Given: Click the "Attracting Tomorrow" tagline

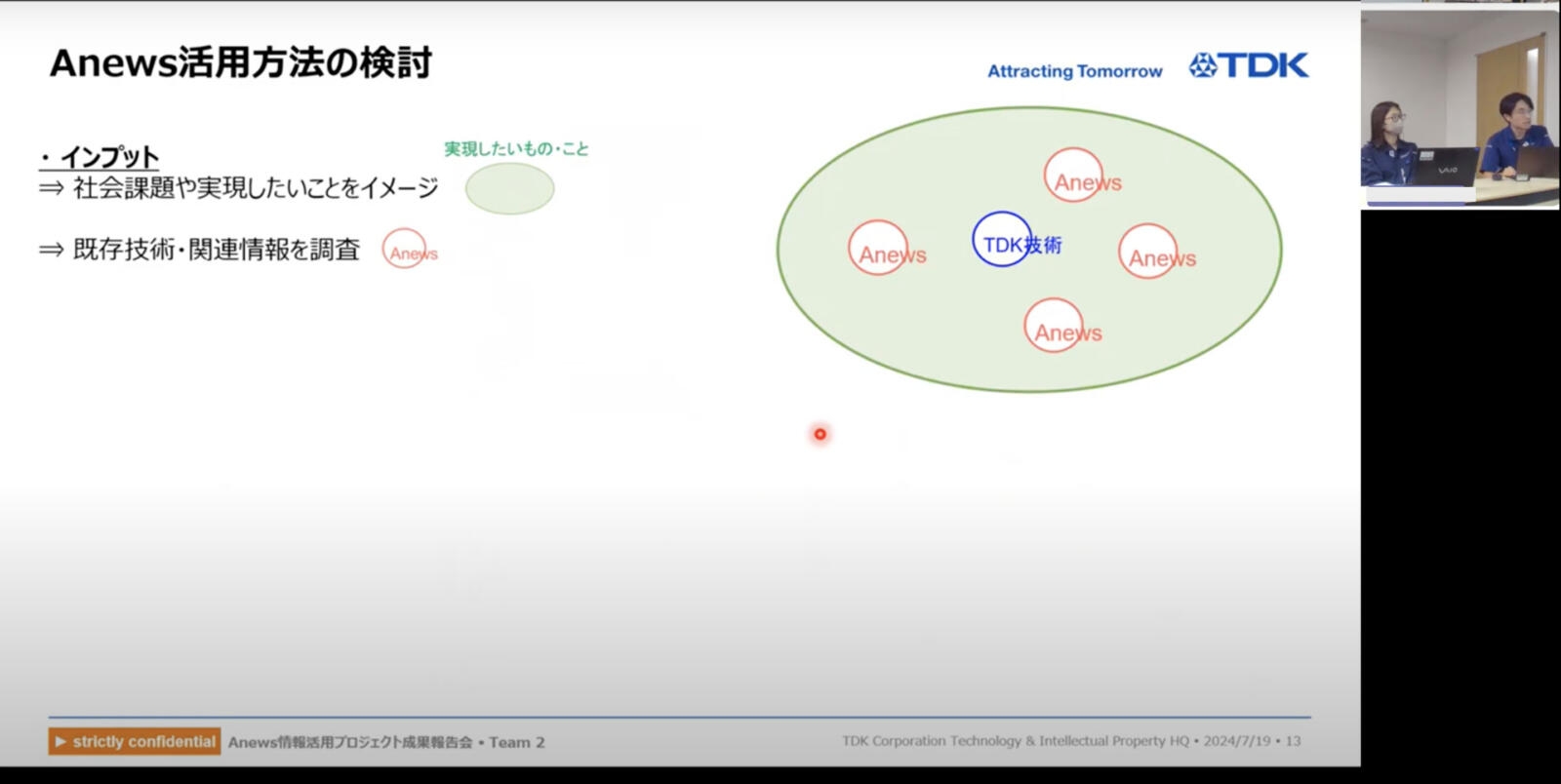Looking at the screenshot, I should pos(1075,71).
